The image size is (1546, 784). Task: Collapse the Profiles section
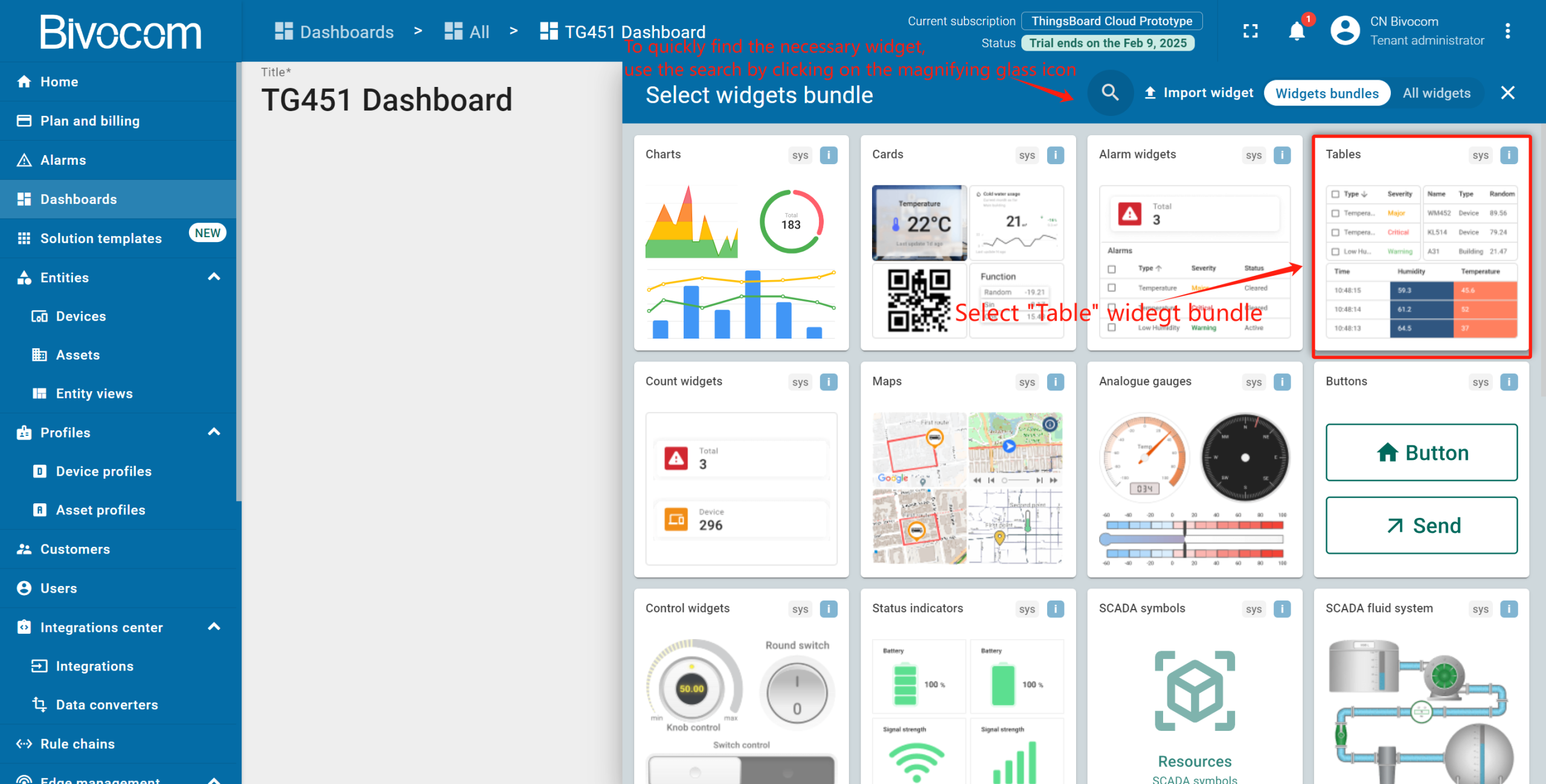[x=214, y=432]
